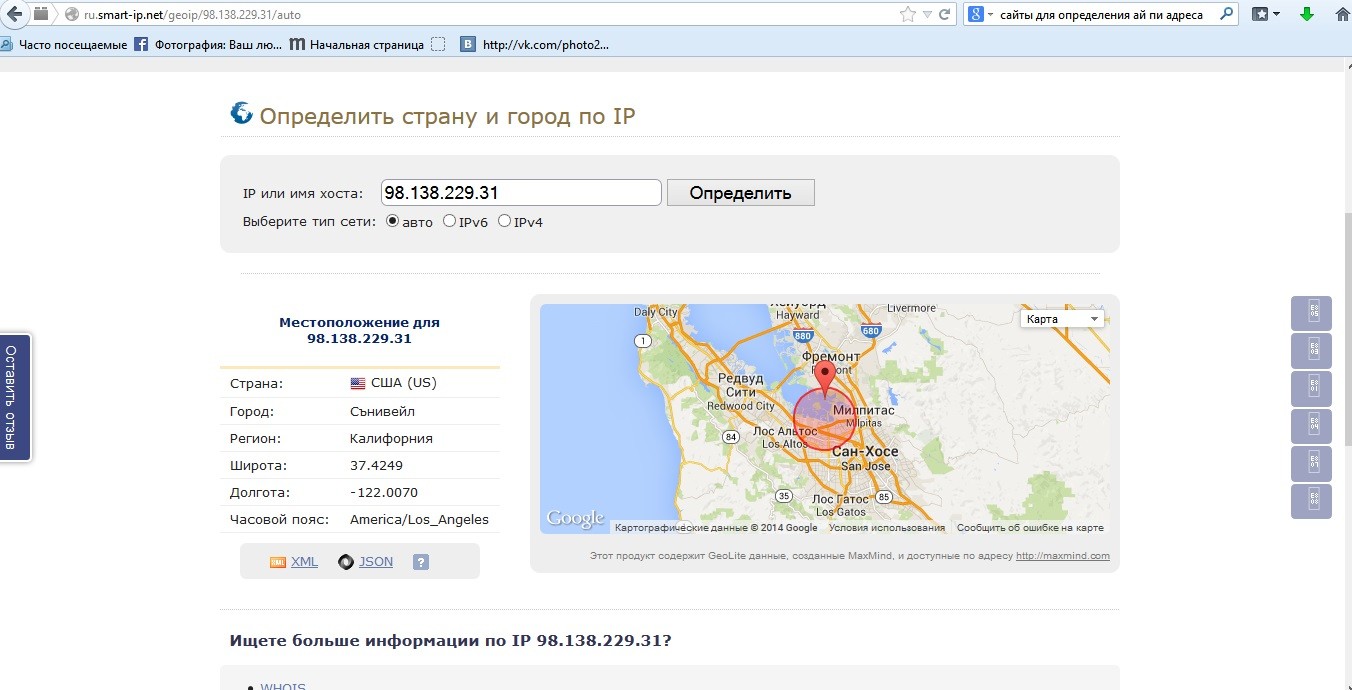Open the address bar history dropdown arrow
Viewport: 1352px width, 690px height.
click(927, 15)
